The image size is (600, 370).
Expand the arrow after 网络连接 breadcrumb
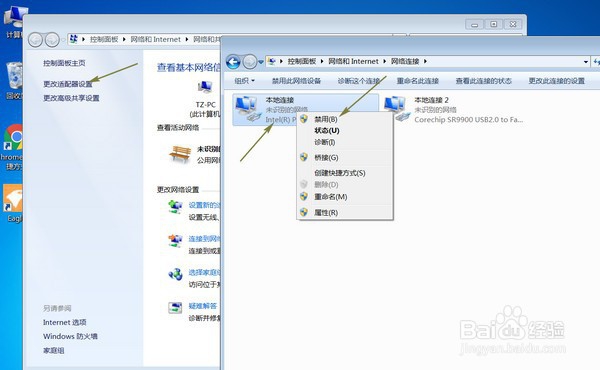tap(425, 61)
